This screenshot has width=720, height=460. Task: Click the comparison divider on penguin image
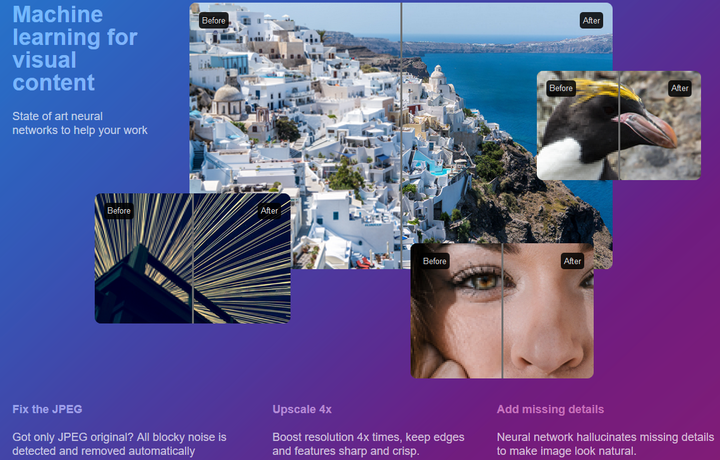click(x=619, y=125)
